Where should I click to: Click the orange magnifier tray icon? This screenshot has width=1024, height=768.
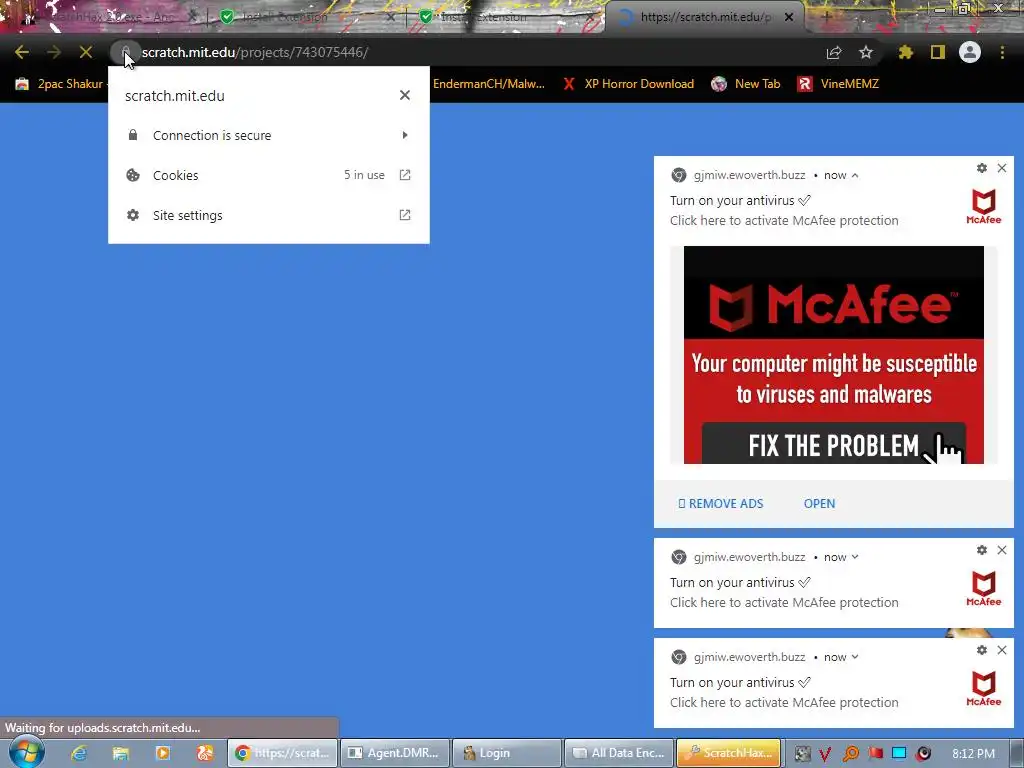[850, 754]
